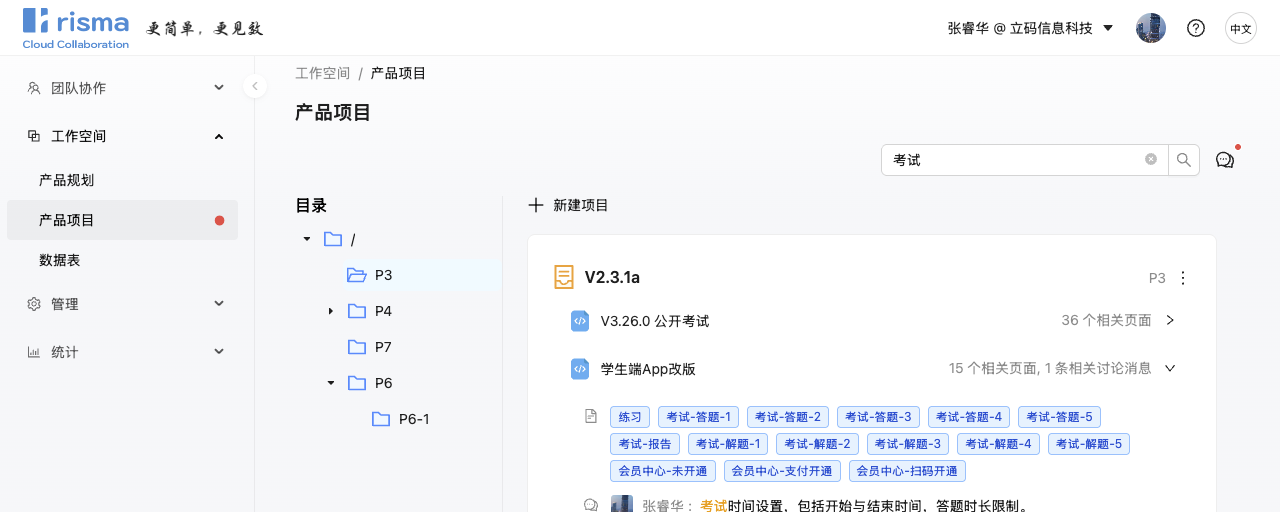
Task: Run search with the magnifier icon
Action: tap(1184, 160)
